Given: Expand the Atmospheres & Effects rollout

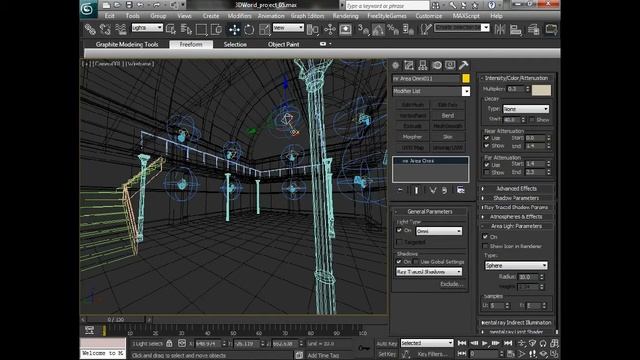Looking at the screenshot, I should coord(516,217).
